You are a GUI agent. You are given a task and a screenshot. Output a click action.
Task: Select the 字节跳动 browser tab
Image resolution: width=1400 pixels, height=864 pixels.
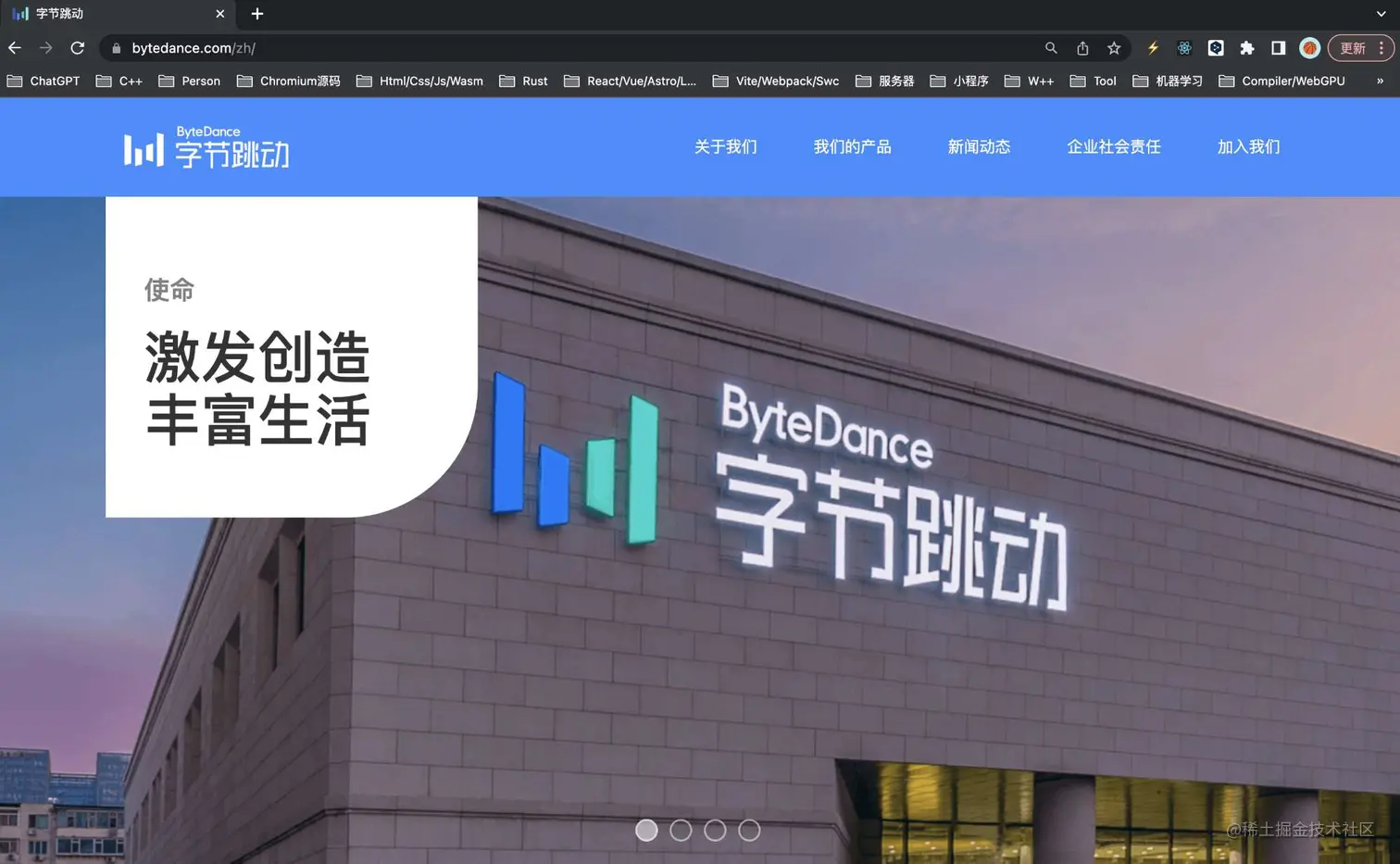pyautogui.click(x=119, y=14)
